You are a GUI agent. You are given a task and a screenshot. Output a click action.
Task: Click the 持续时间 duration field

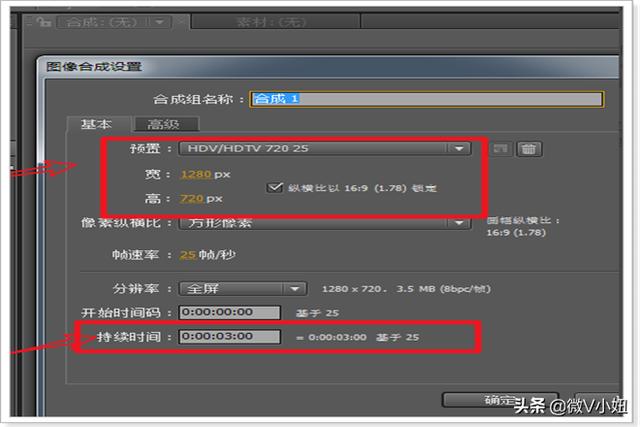(x=229, y=337)
